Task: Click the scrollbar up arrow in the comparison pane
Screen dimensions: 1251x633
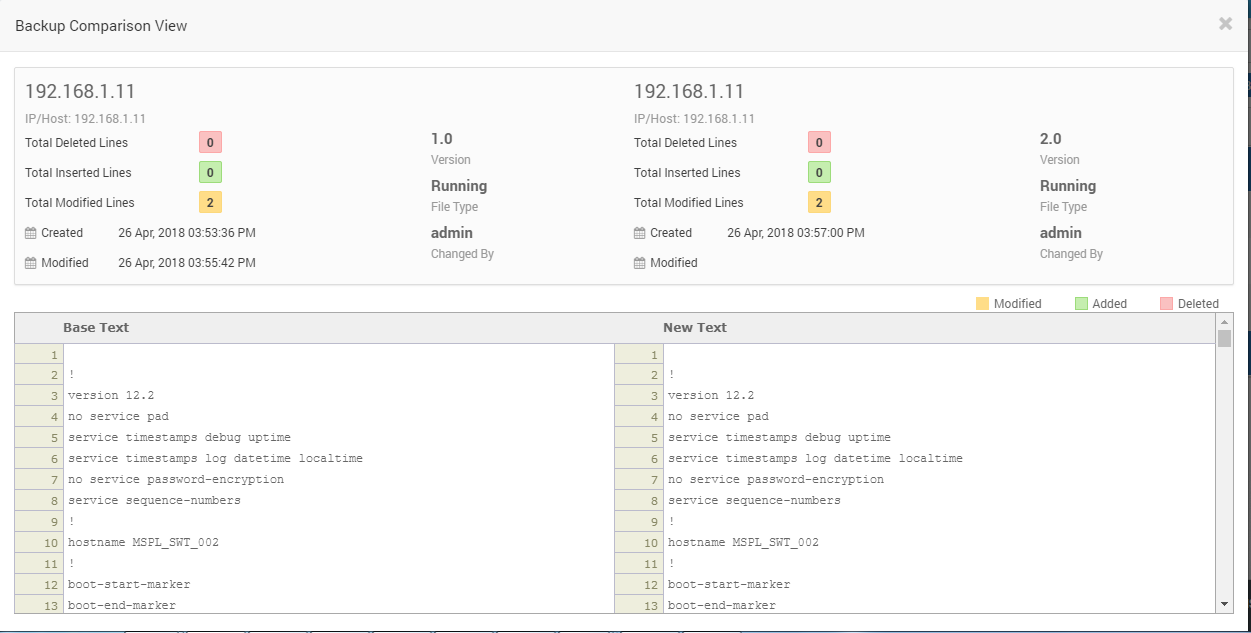Action: tap(1224, 321)
